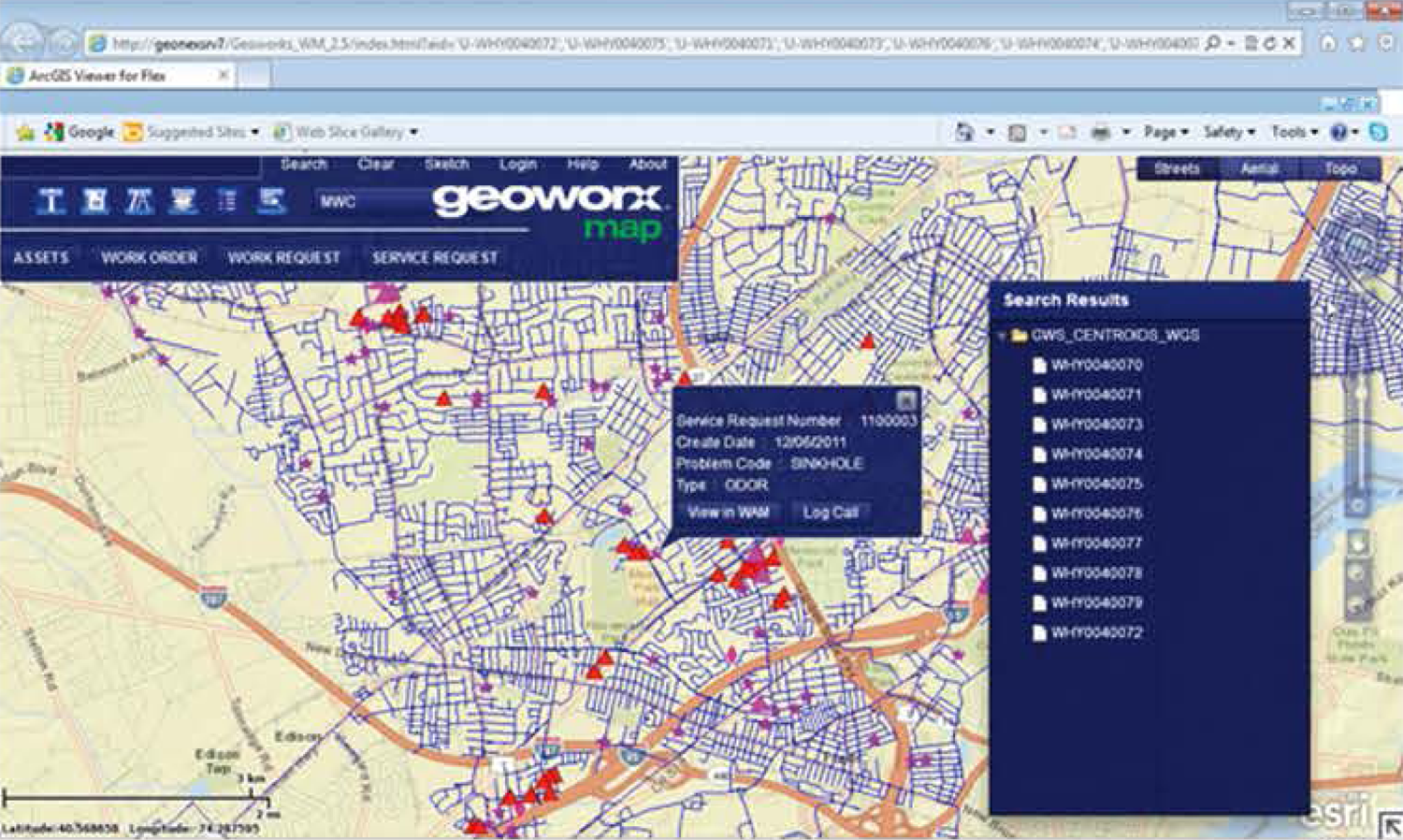Open the Page dropdown menu
The image size is (1403, 840).
1165,132
